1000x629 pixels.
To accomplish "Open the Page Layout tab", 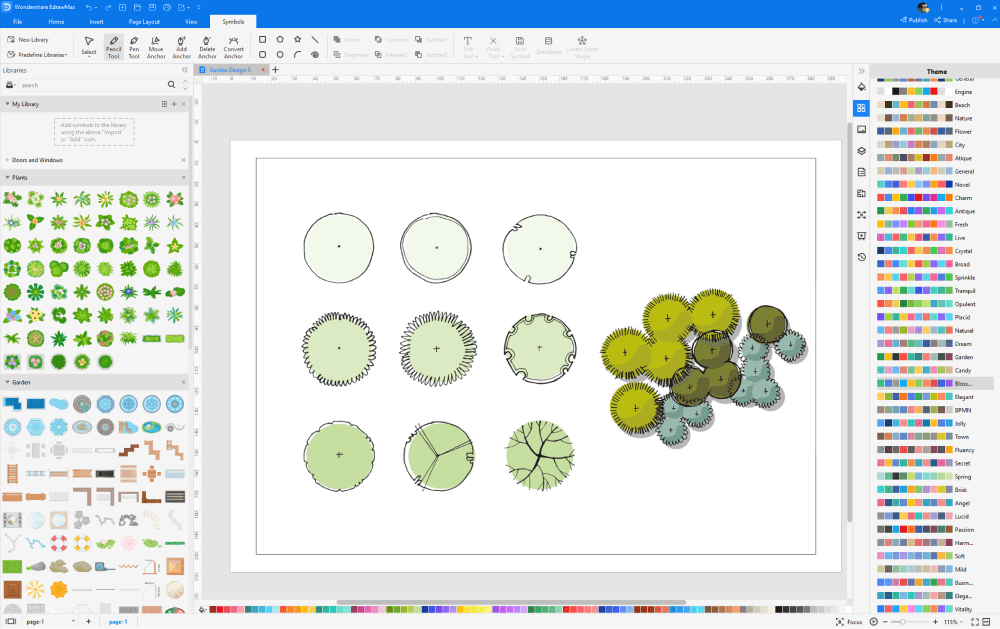I will click(144, 22).
